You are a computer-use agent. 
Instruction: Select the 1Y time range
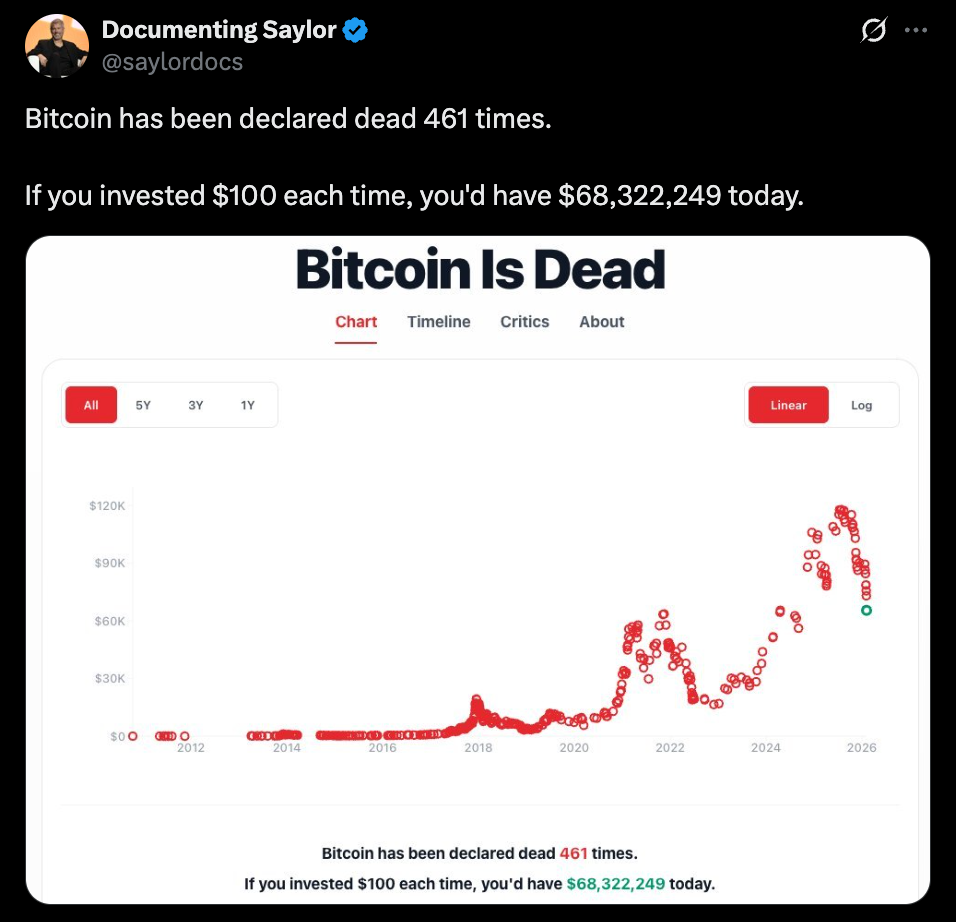[x=248, y=405]
